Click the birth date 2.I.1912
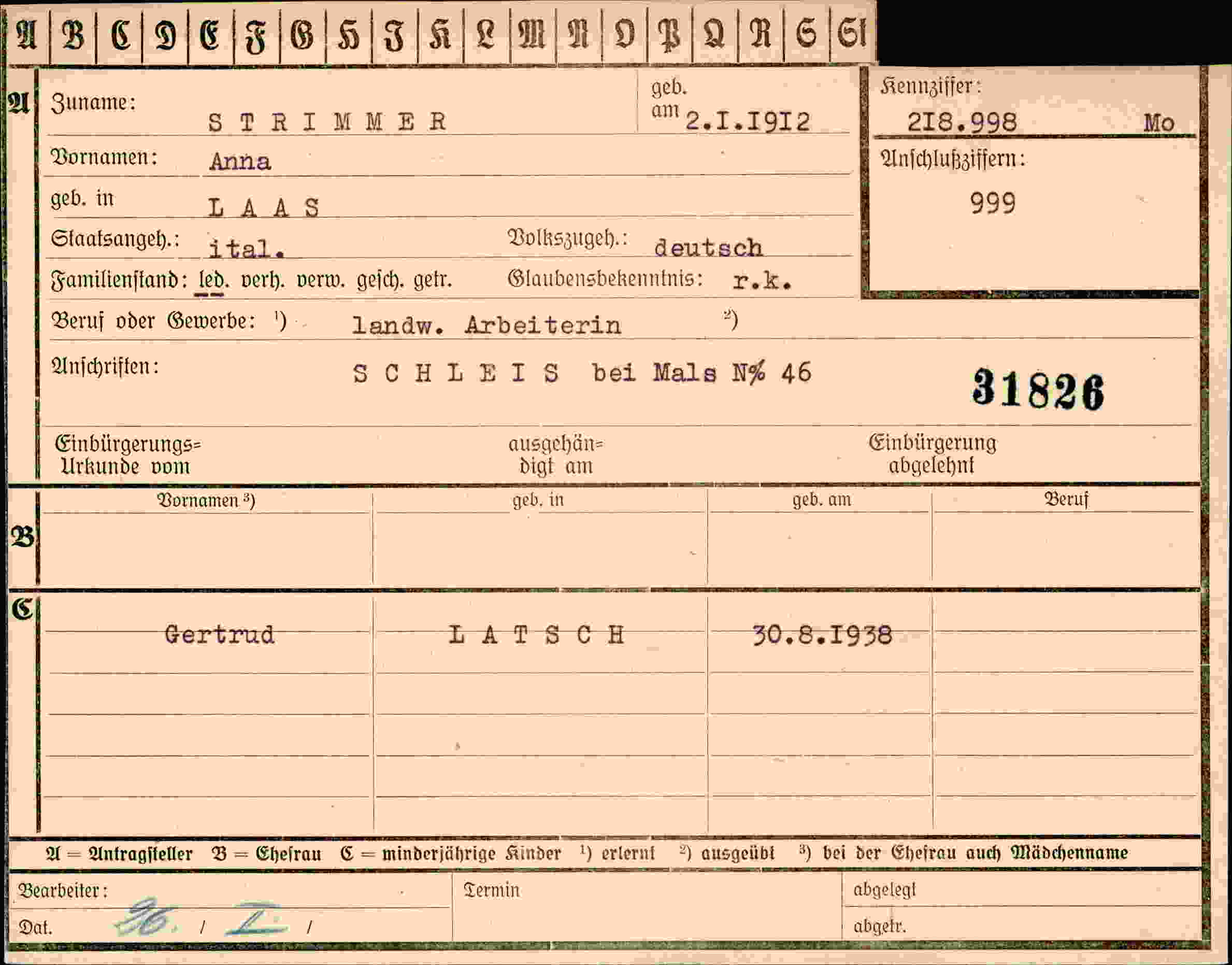The height and width of the screenshot is (965, 1232). pyautogui.click(x=748, y=121)
